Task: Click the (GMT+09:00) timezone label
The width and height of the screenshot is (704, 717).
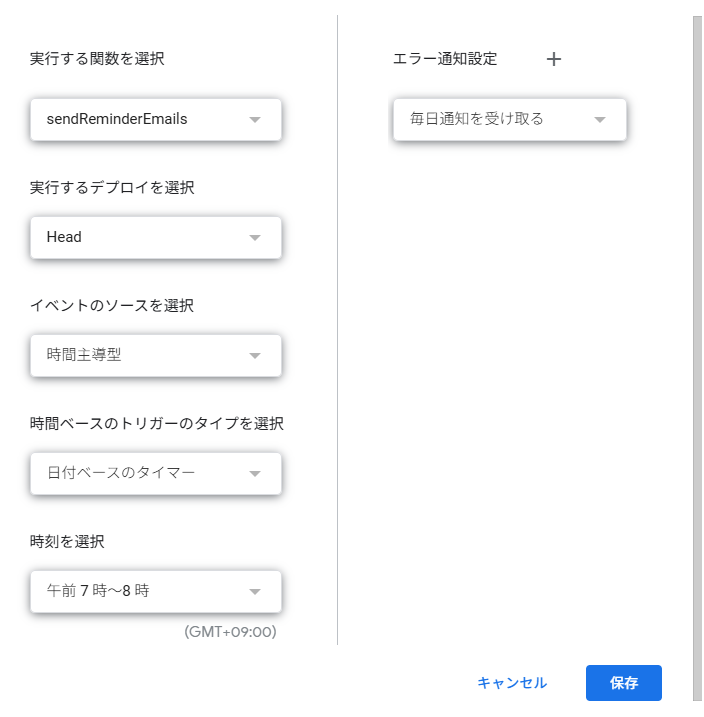Action: coord(230,632)
